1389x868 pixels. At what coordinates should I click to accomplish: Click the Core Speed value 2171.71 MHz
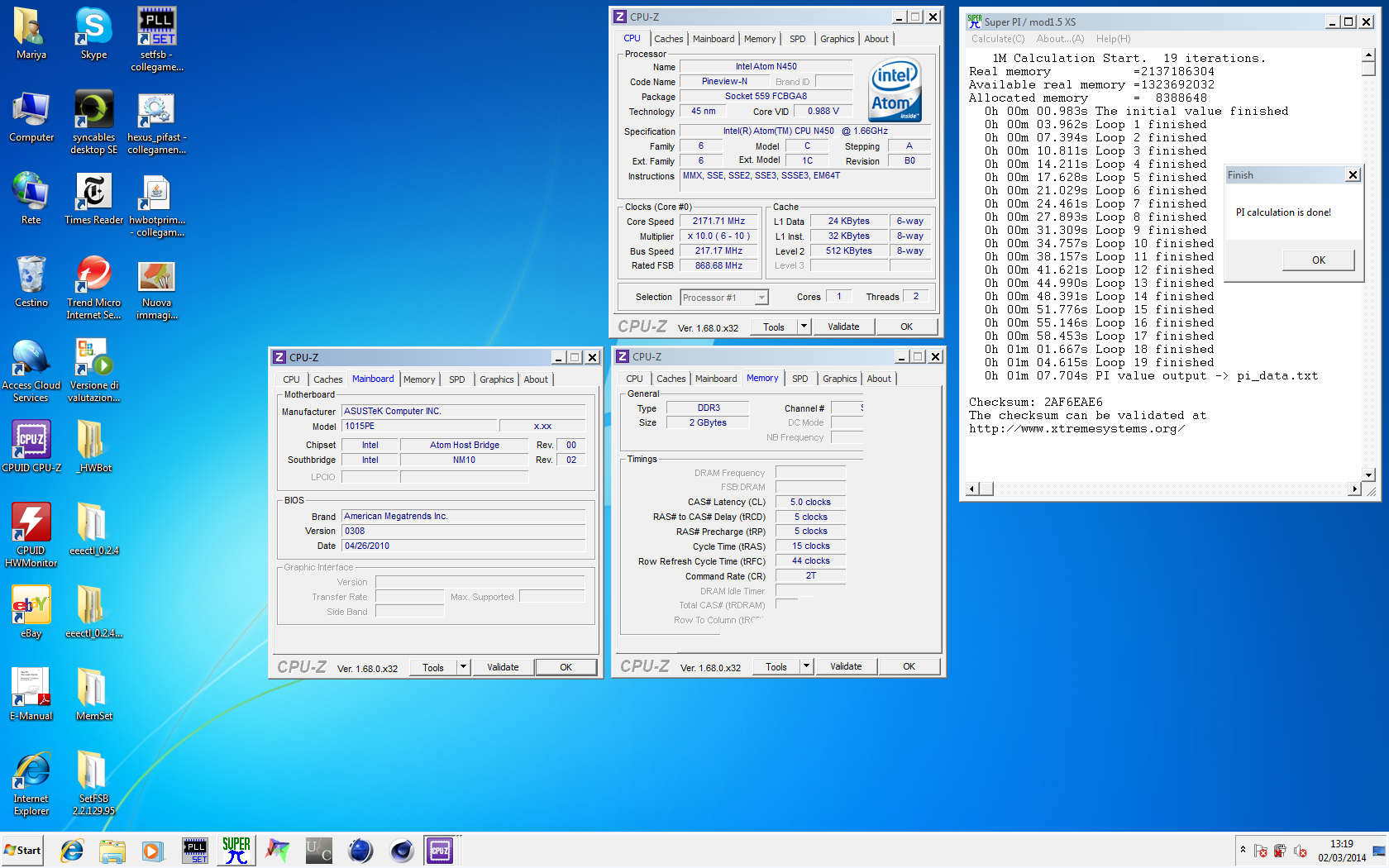[x=718, y=221]
